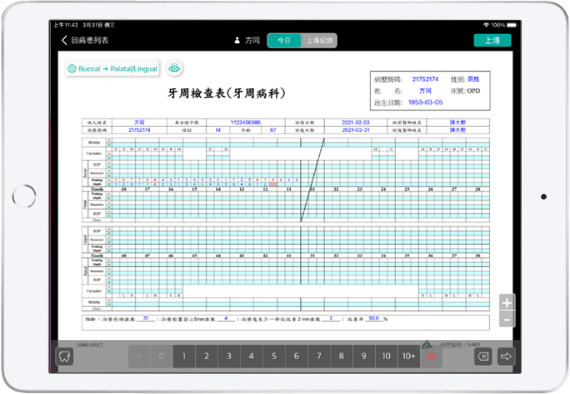Zoom in with the plus button

coord(507,302)
